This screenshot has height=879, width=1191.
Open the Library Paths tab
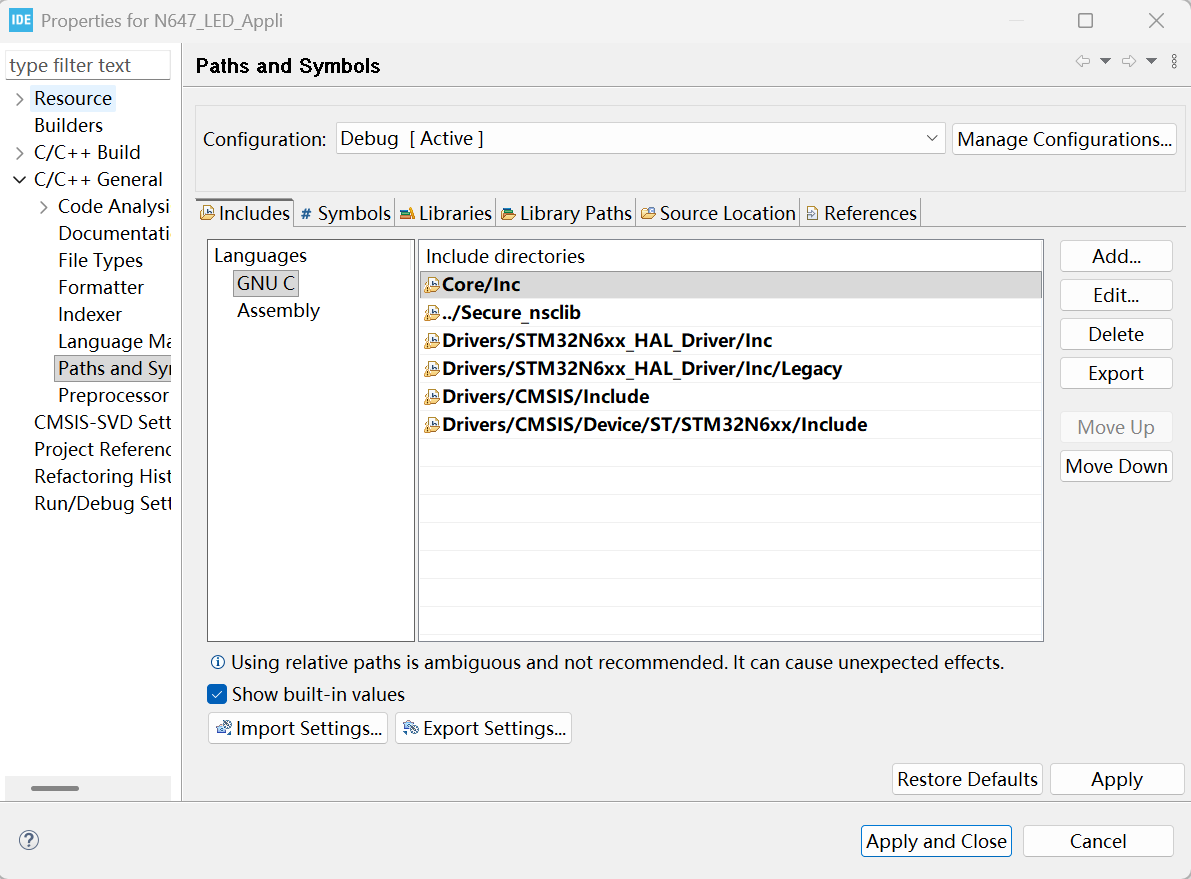tap(566, 213)
